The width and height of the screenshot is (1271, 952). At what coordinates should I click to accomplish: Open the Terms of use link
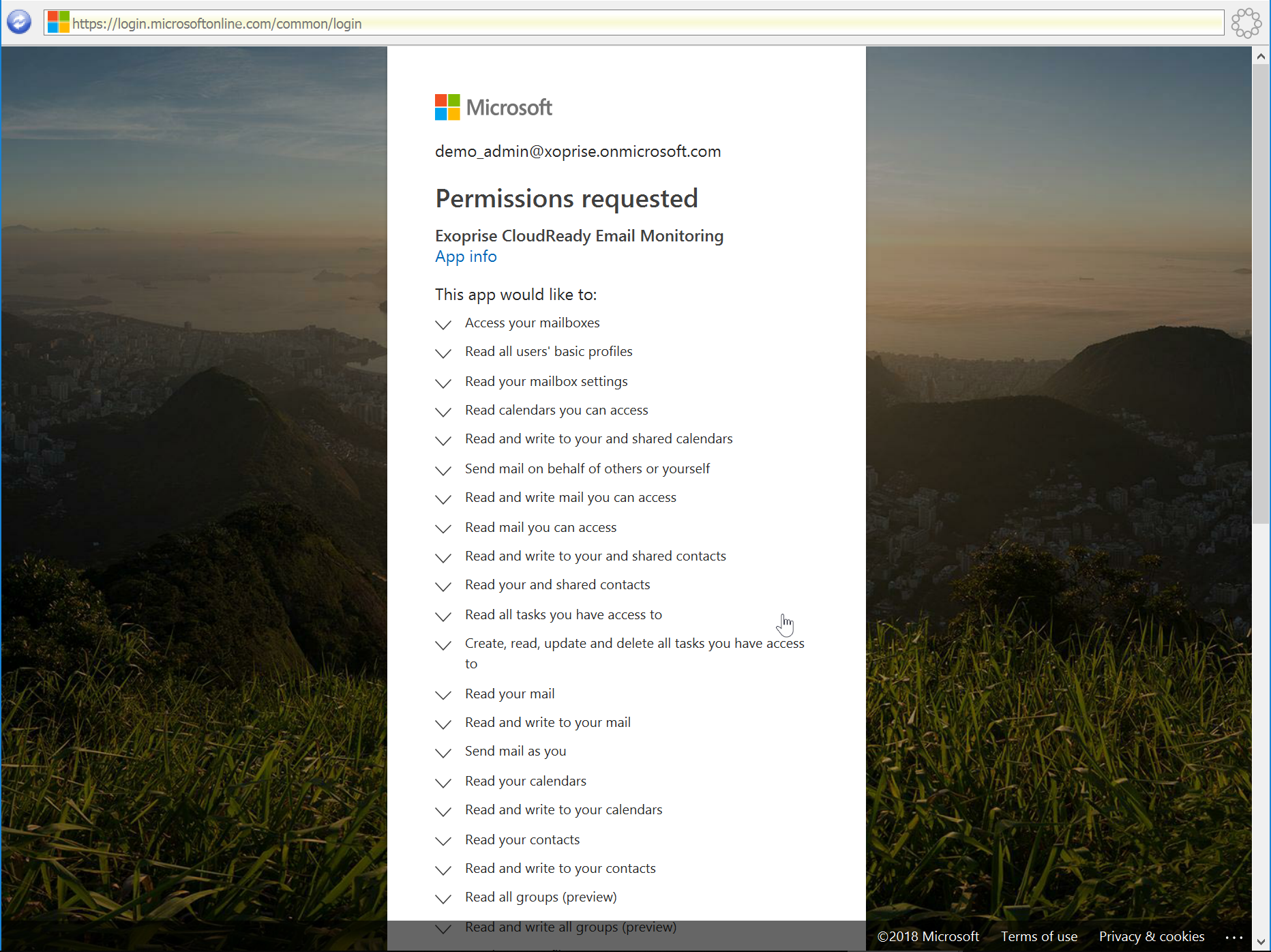1039,936
